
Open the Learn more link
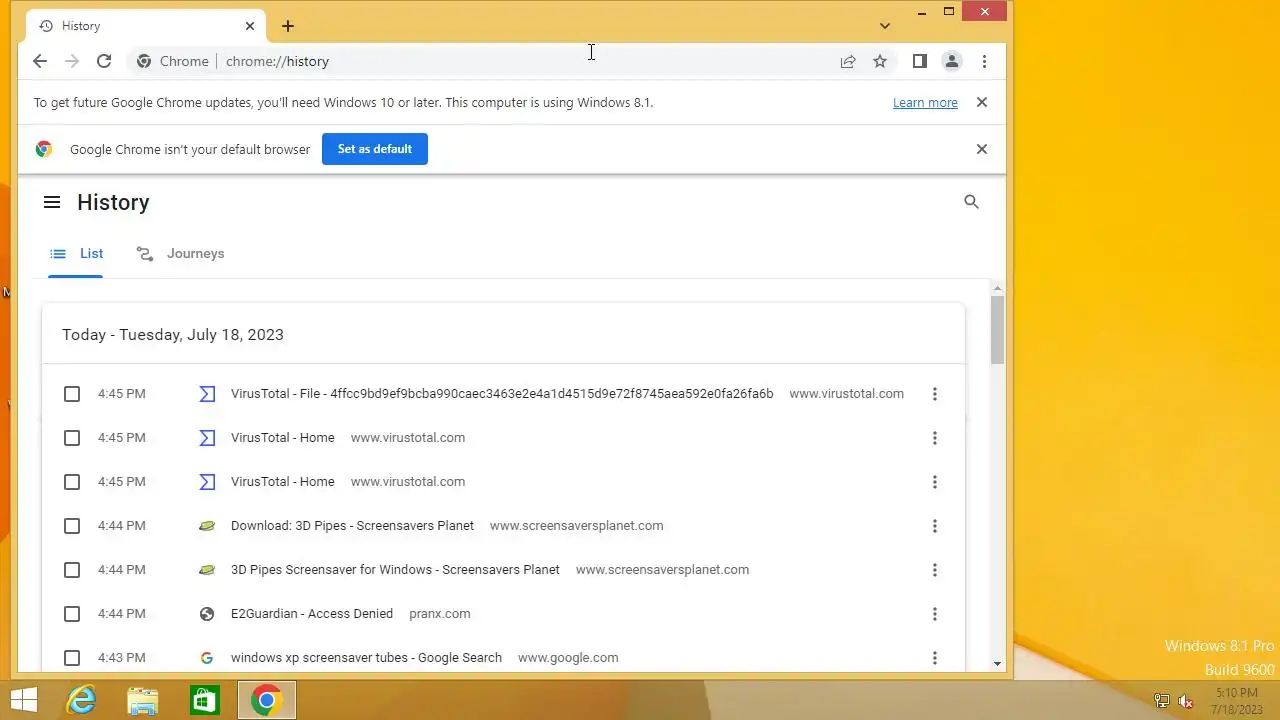[925, 102]
